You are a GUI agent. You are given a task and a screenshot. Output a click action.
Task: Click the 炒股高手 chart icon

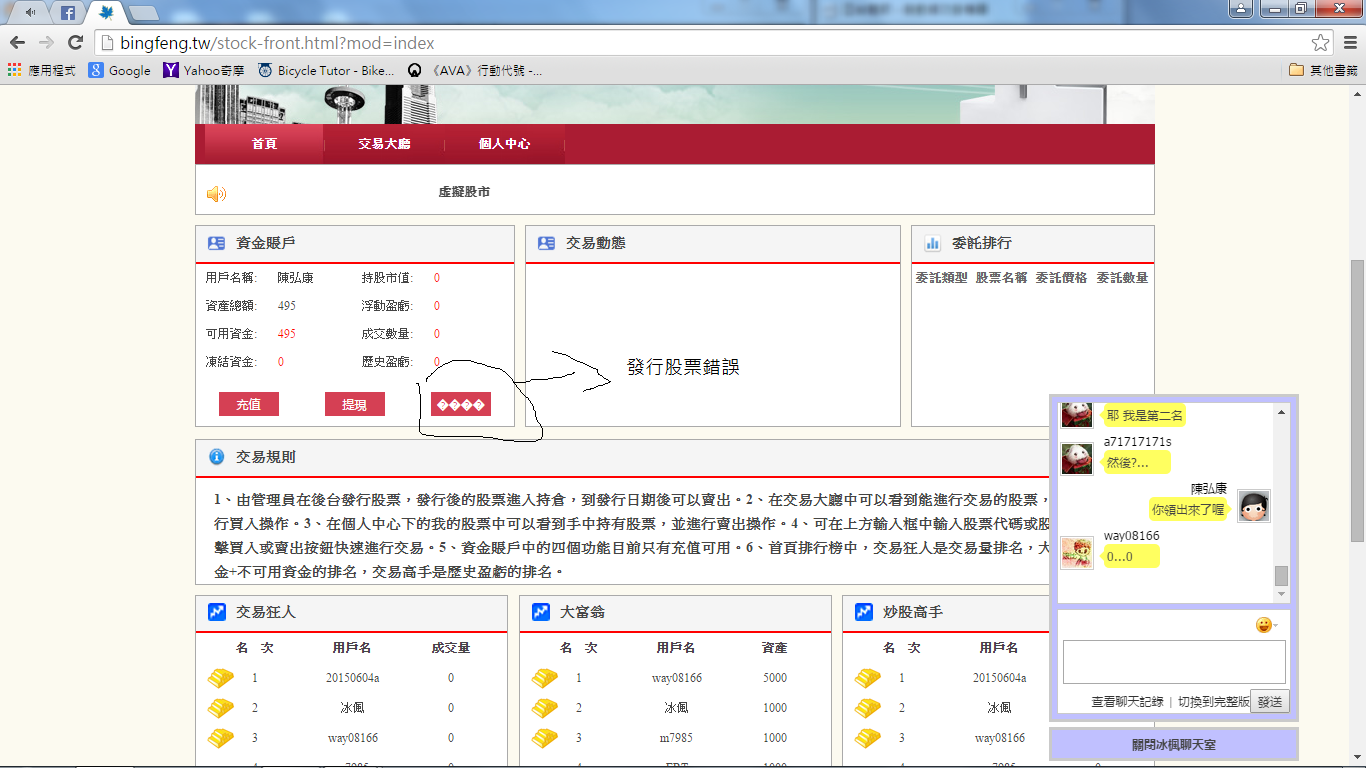(x=864, y=612)
